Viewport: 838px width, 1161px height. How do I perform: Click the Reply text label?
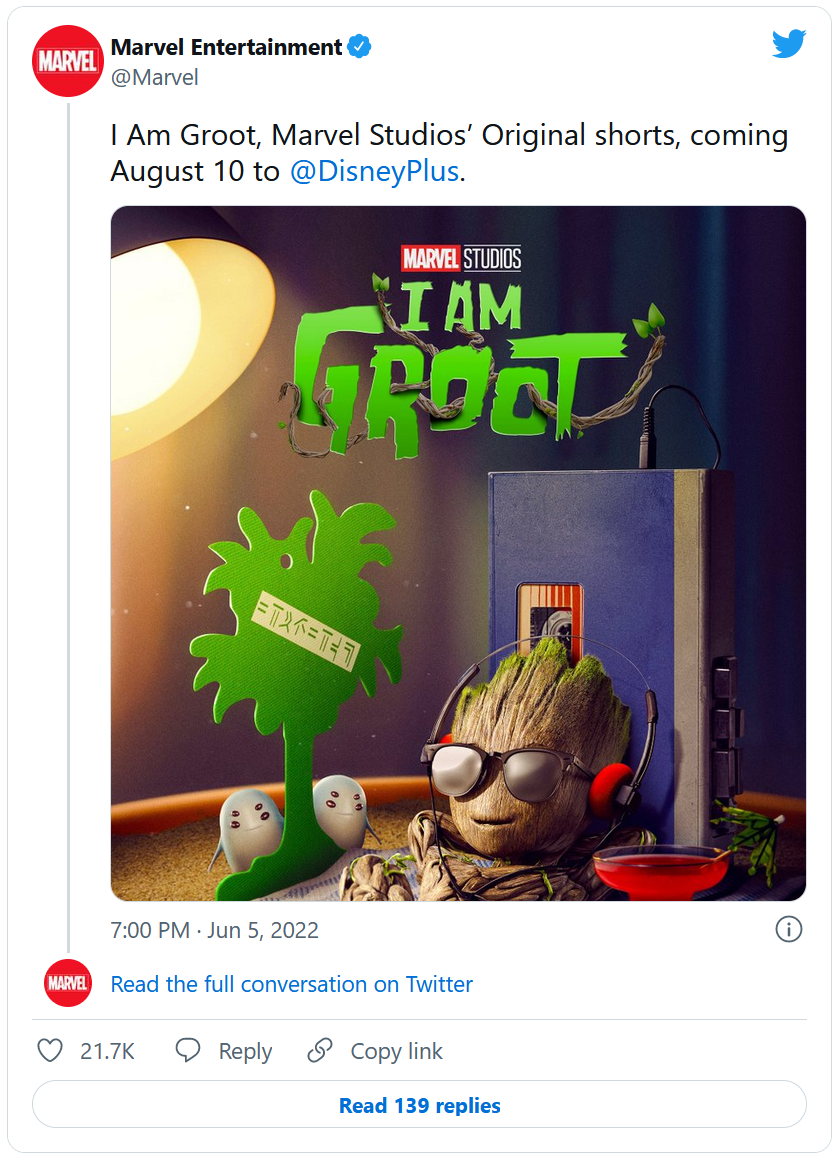[245, 1051]
